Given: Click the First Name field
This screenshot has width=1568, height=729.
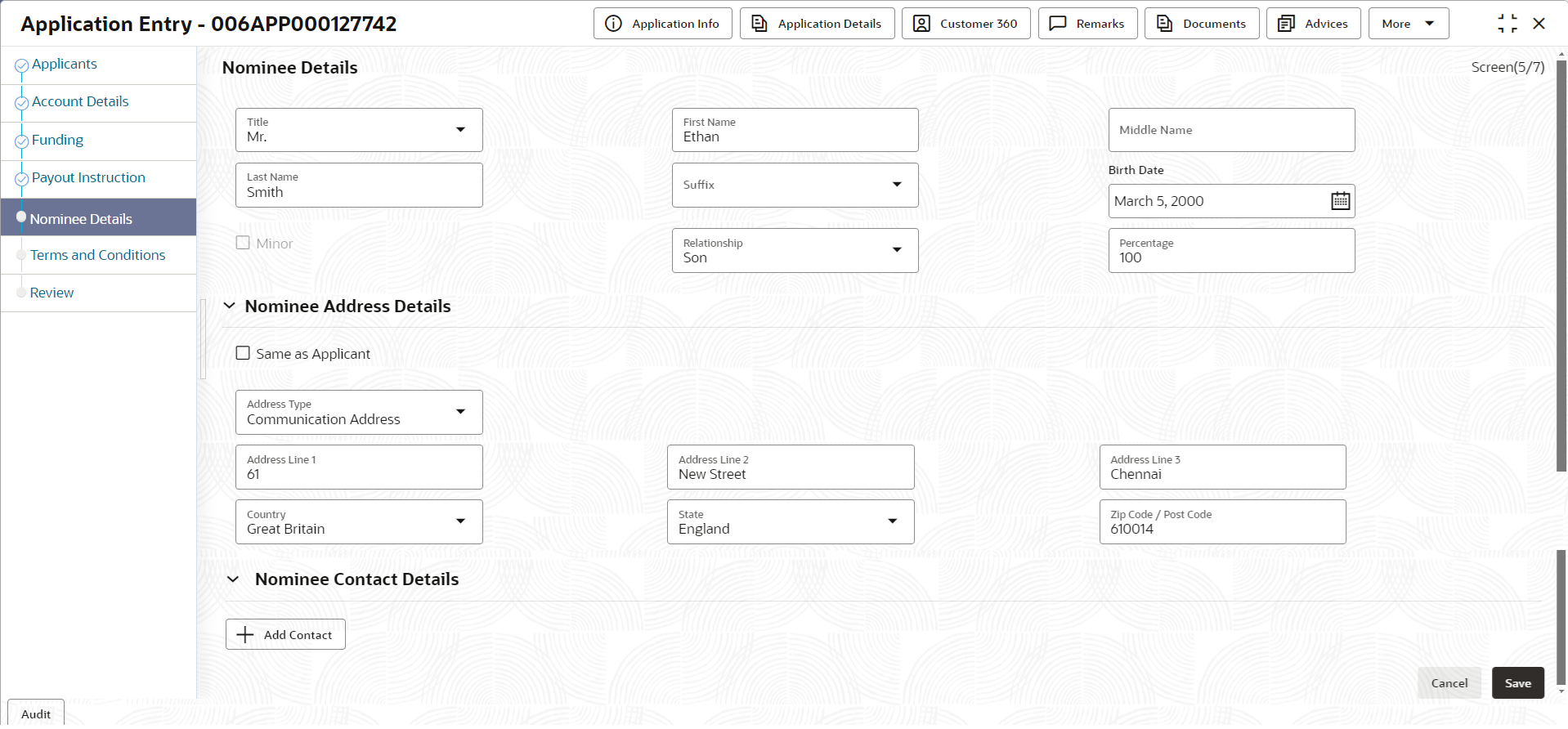Looking at the screenshot, I should pyautogui.click(x=795, y=130).
